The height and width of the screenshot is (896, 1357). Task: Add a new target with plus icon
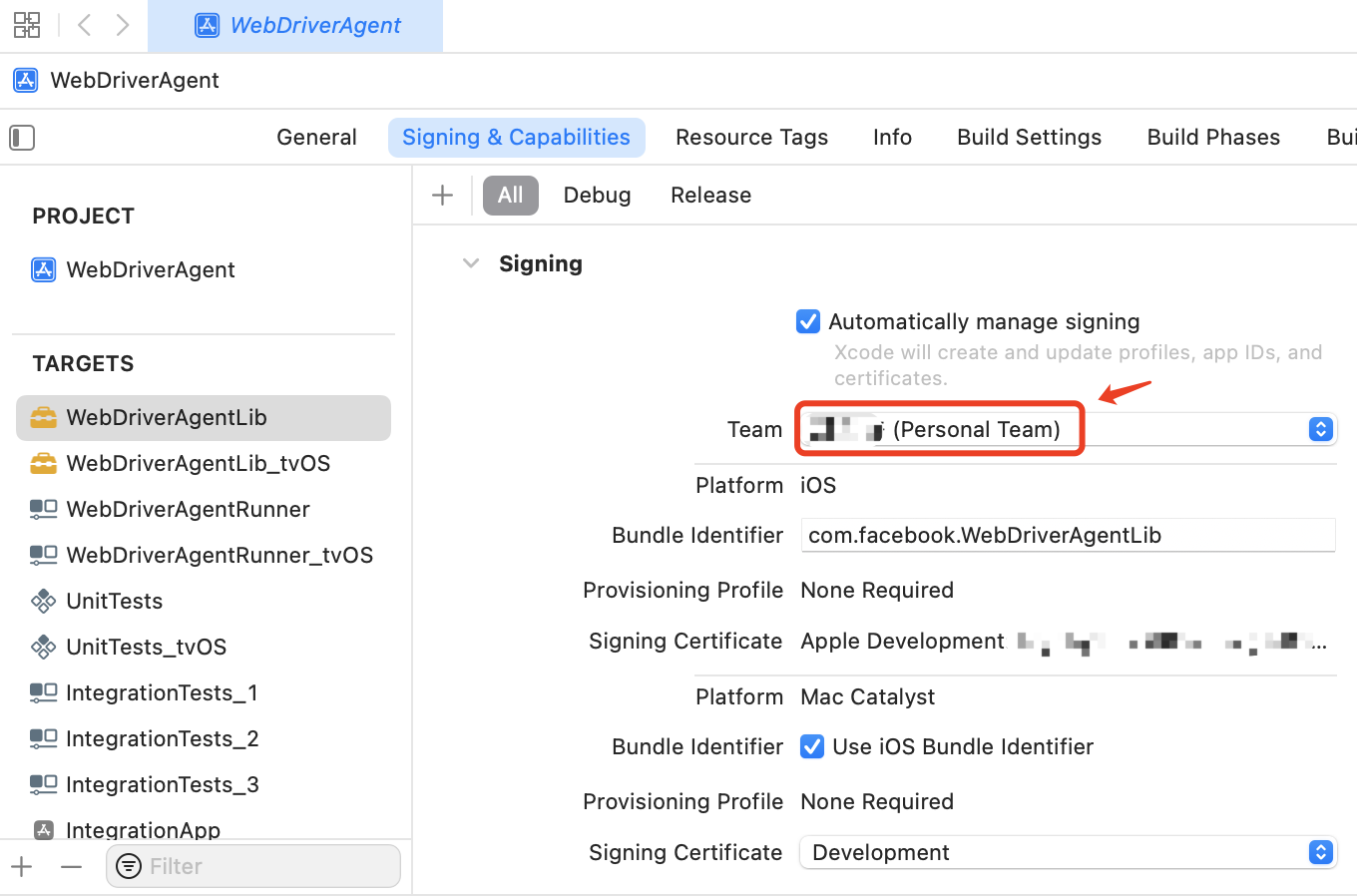[x=22, y=866]
